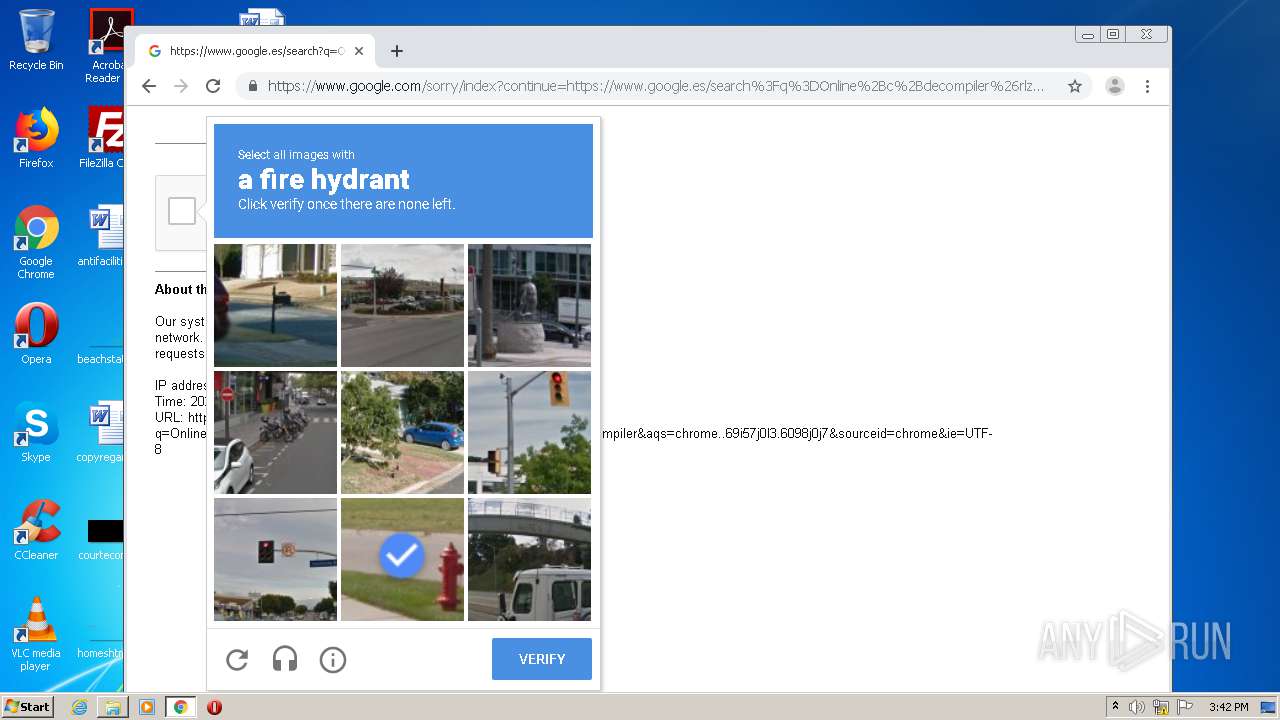Open Chrome three-dot menu

(x=1147, y=86)
